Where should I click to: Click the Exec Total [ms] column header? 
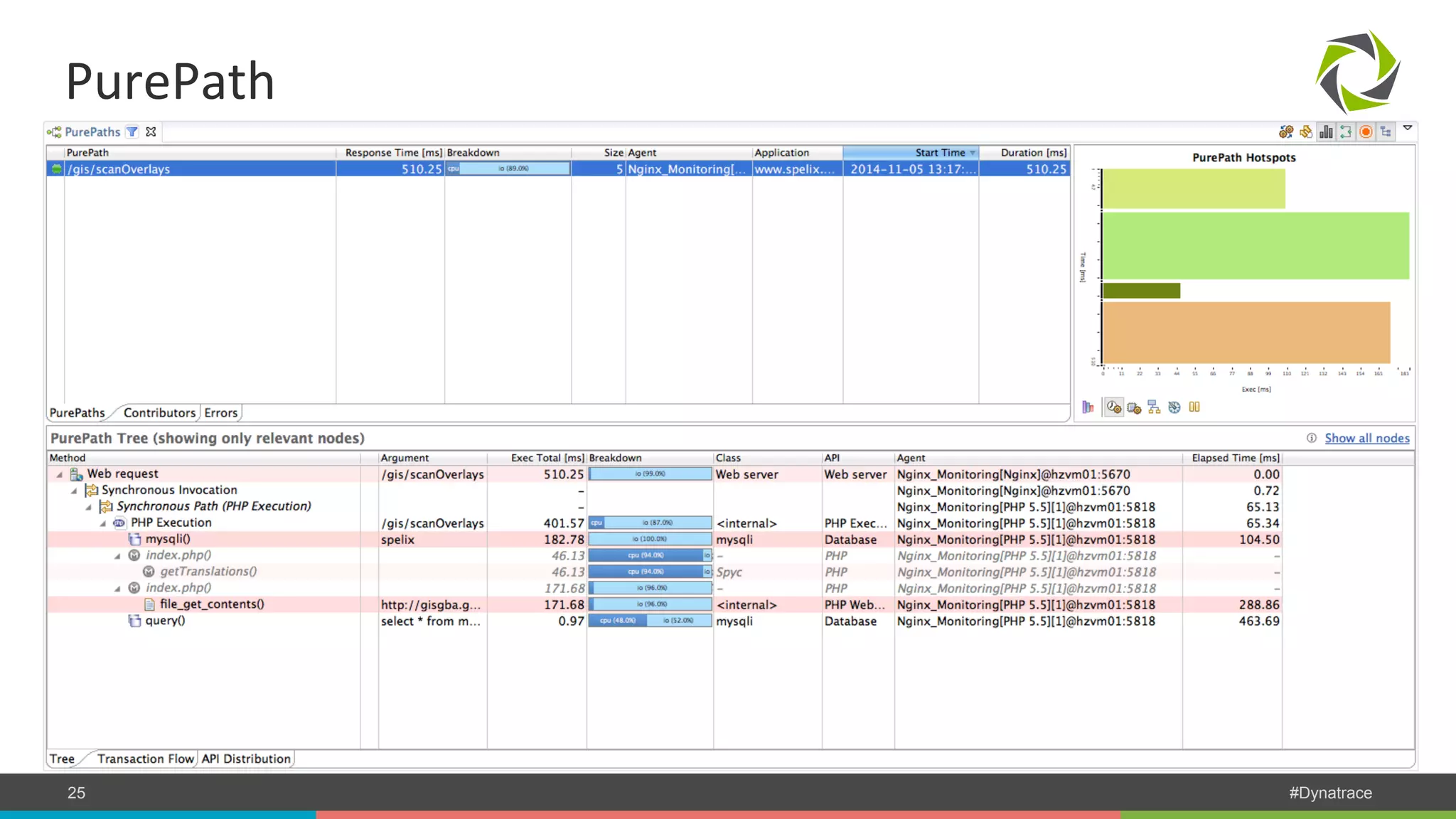(x=537, y=458)
